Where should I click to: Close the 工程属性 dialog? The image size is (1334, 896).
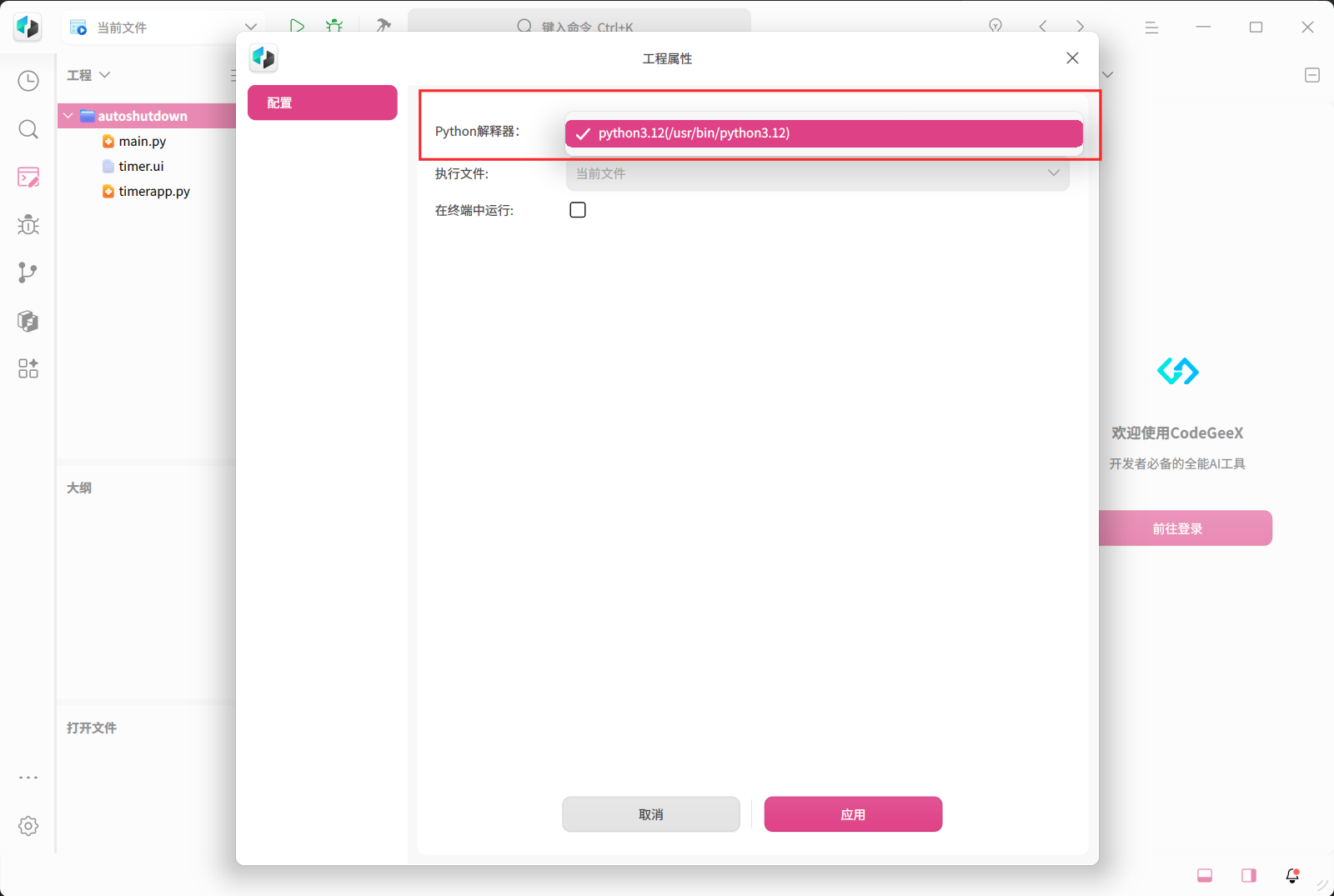coord(1072,58)
